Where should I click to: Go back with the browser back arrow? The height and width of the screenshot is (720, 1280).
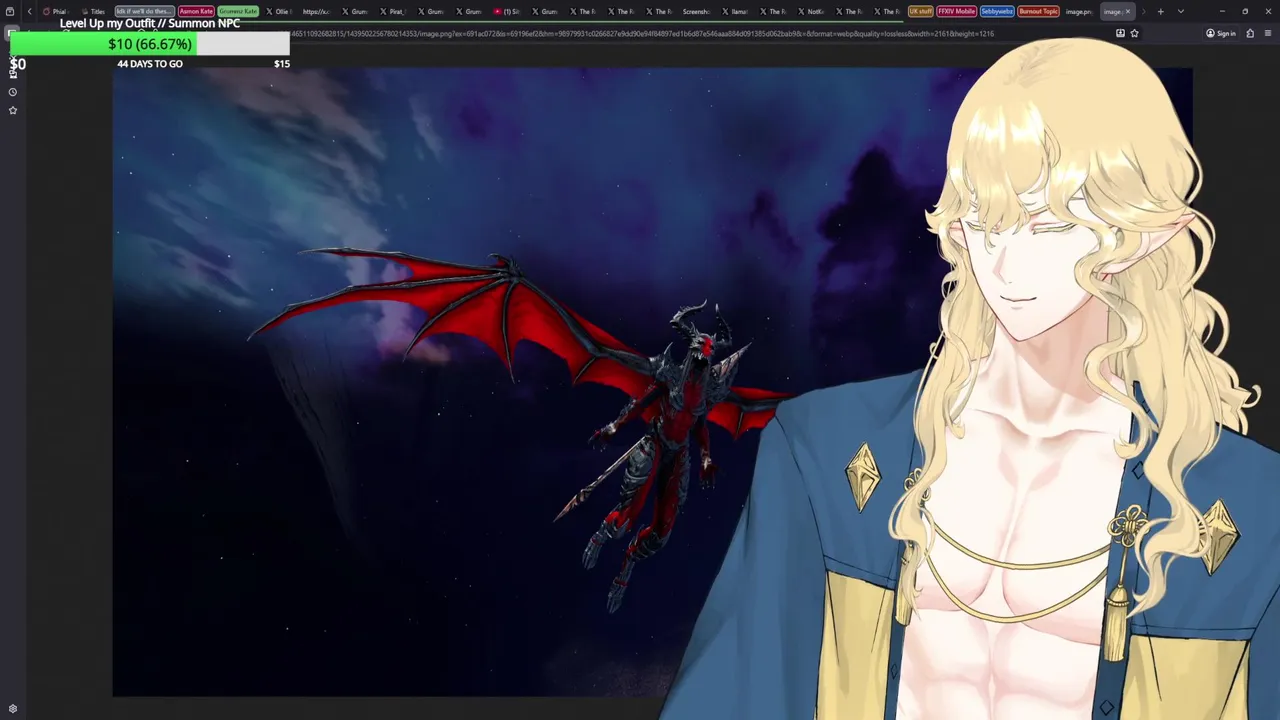click(x=29, y=11)
